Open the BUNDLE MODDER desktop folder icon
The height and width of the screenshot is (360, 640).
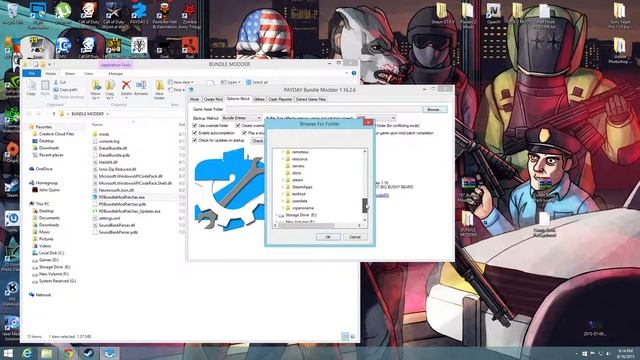(x=468, y=224)
